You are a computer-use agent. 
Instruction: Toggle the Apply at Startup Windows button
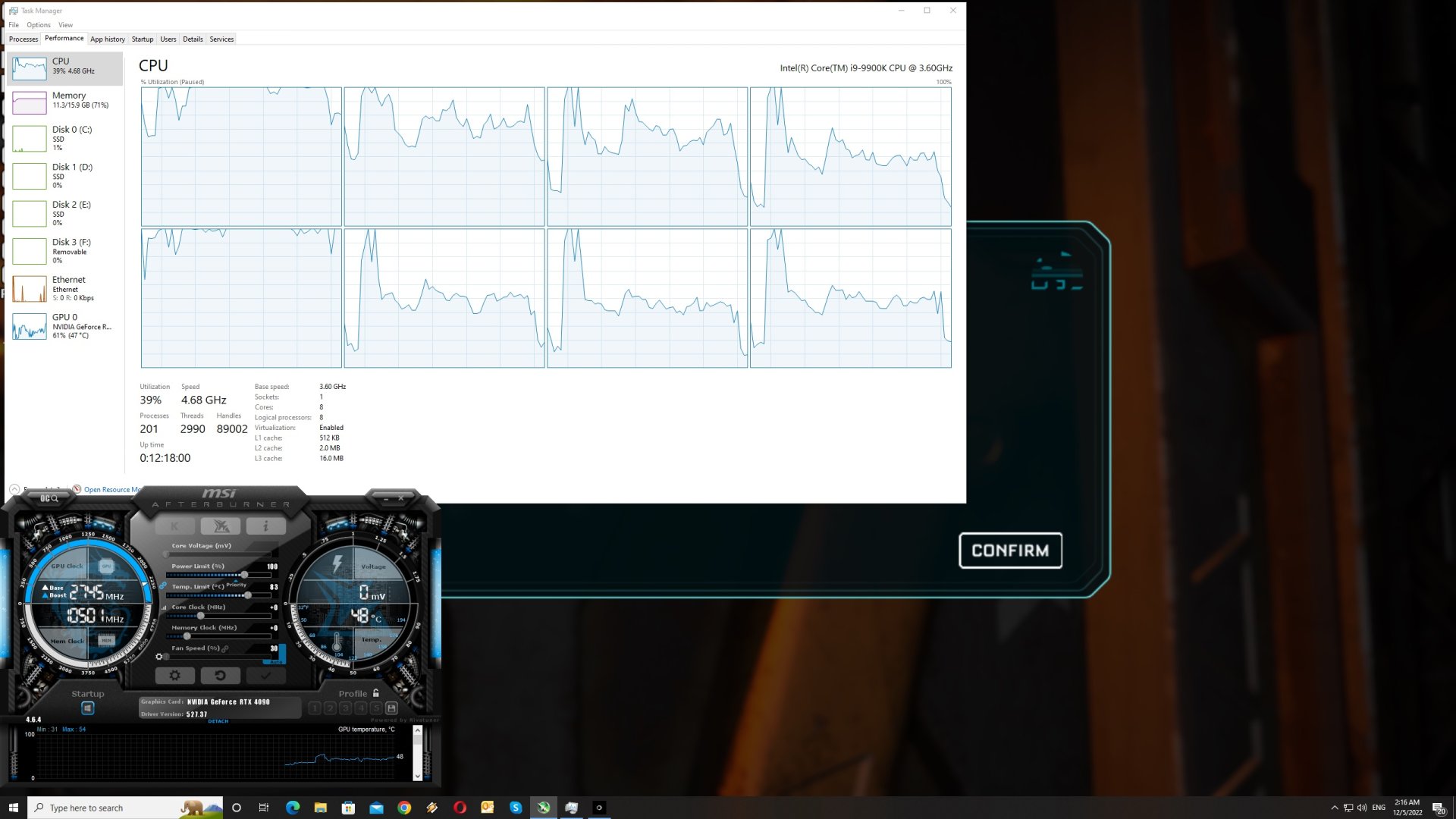tap(88, 708)
